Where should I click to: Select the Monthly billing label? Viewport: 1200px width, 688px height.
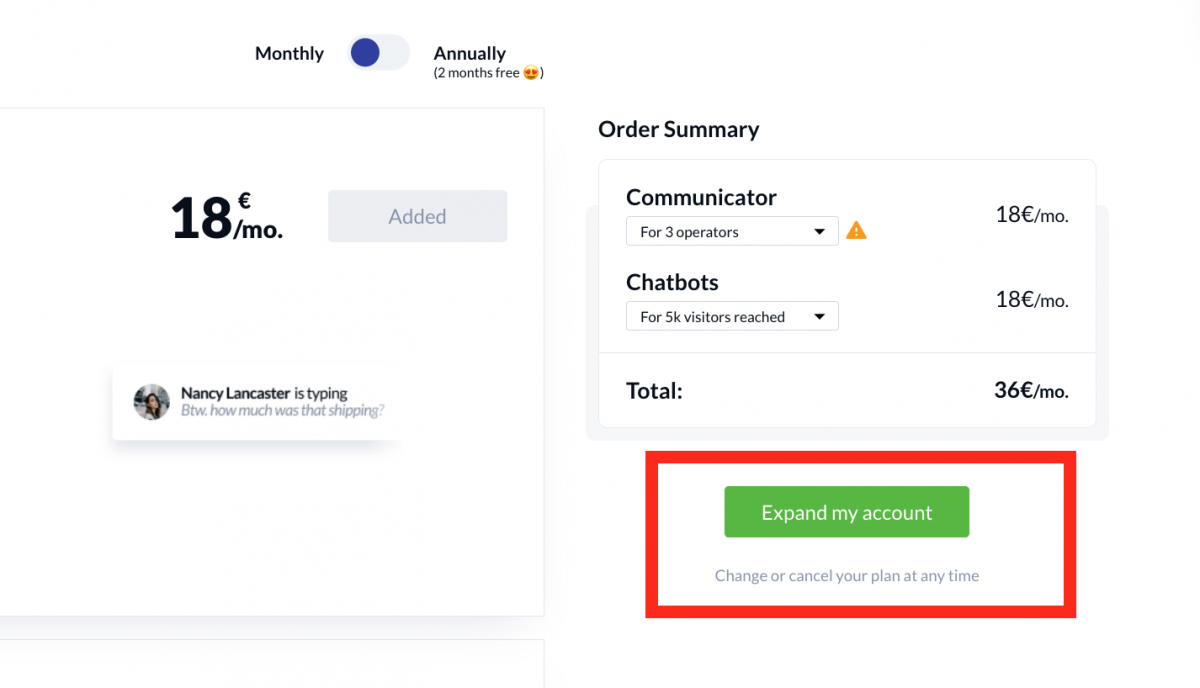click(289, 54)
